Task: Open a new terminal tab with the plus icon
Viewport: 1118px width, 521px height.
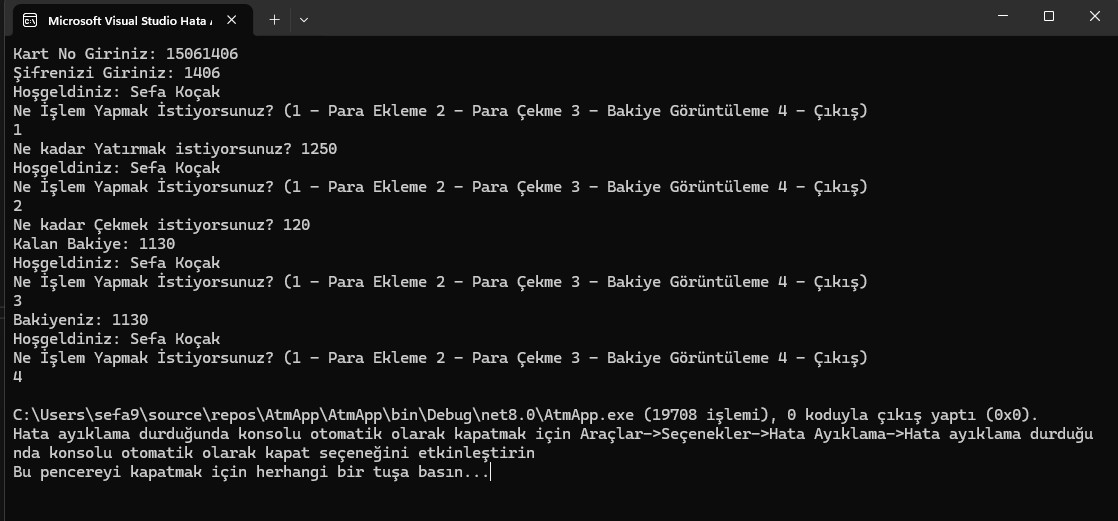Action: 274,19
